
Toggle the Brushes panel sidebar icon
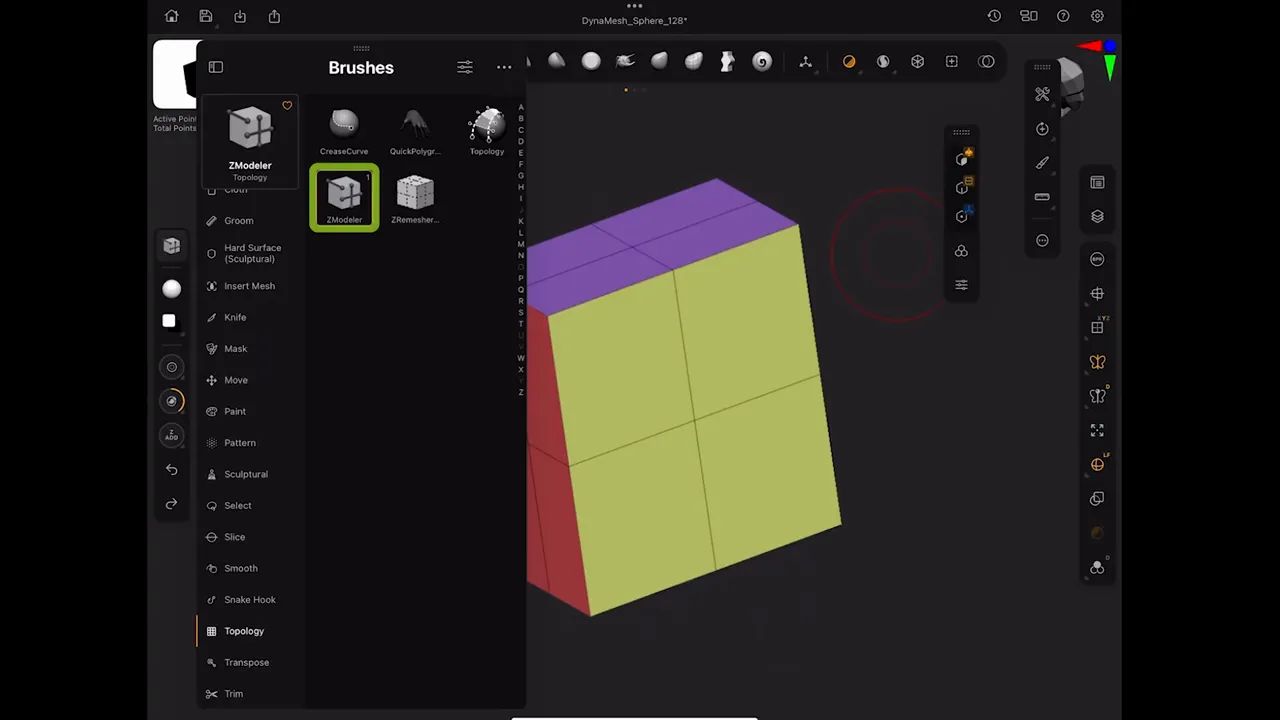click(216, 67)
